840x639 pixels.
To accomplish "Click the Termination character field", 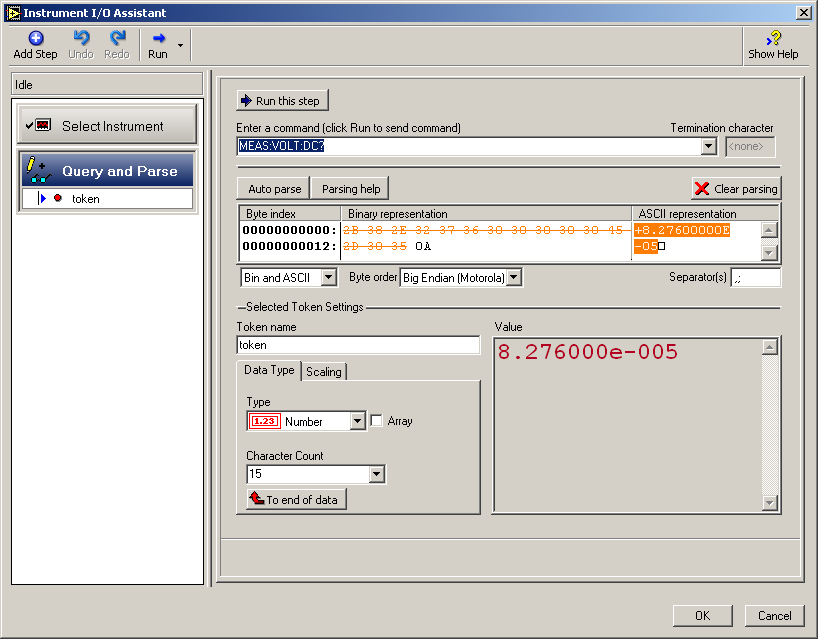I will pyautogui.click(x=749, y=147).
